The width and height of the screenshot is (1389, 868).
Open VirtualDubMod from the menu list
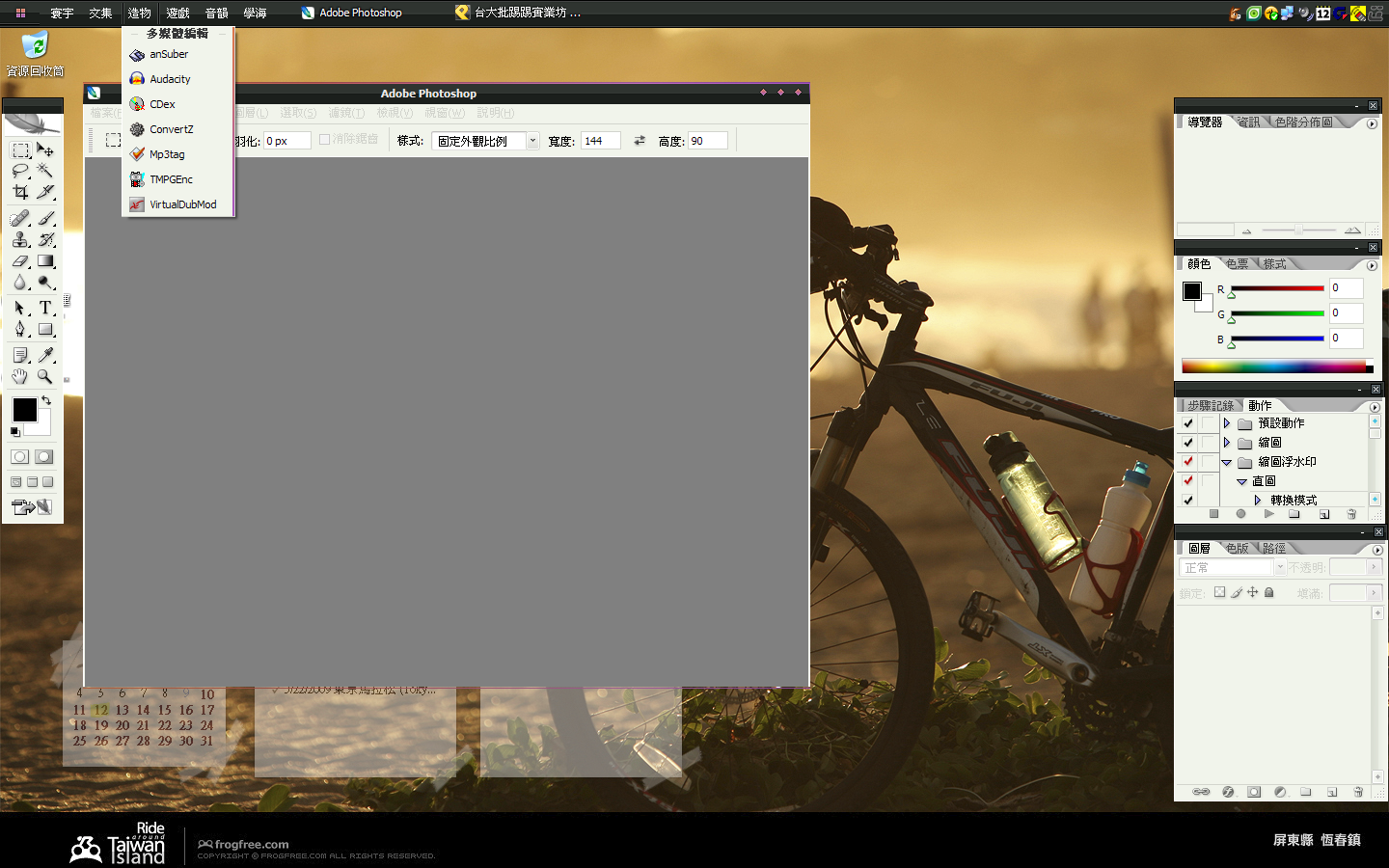coord(179,204)
